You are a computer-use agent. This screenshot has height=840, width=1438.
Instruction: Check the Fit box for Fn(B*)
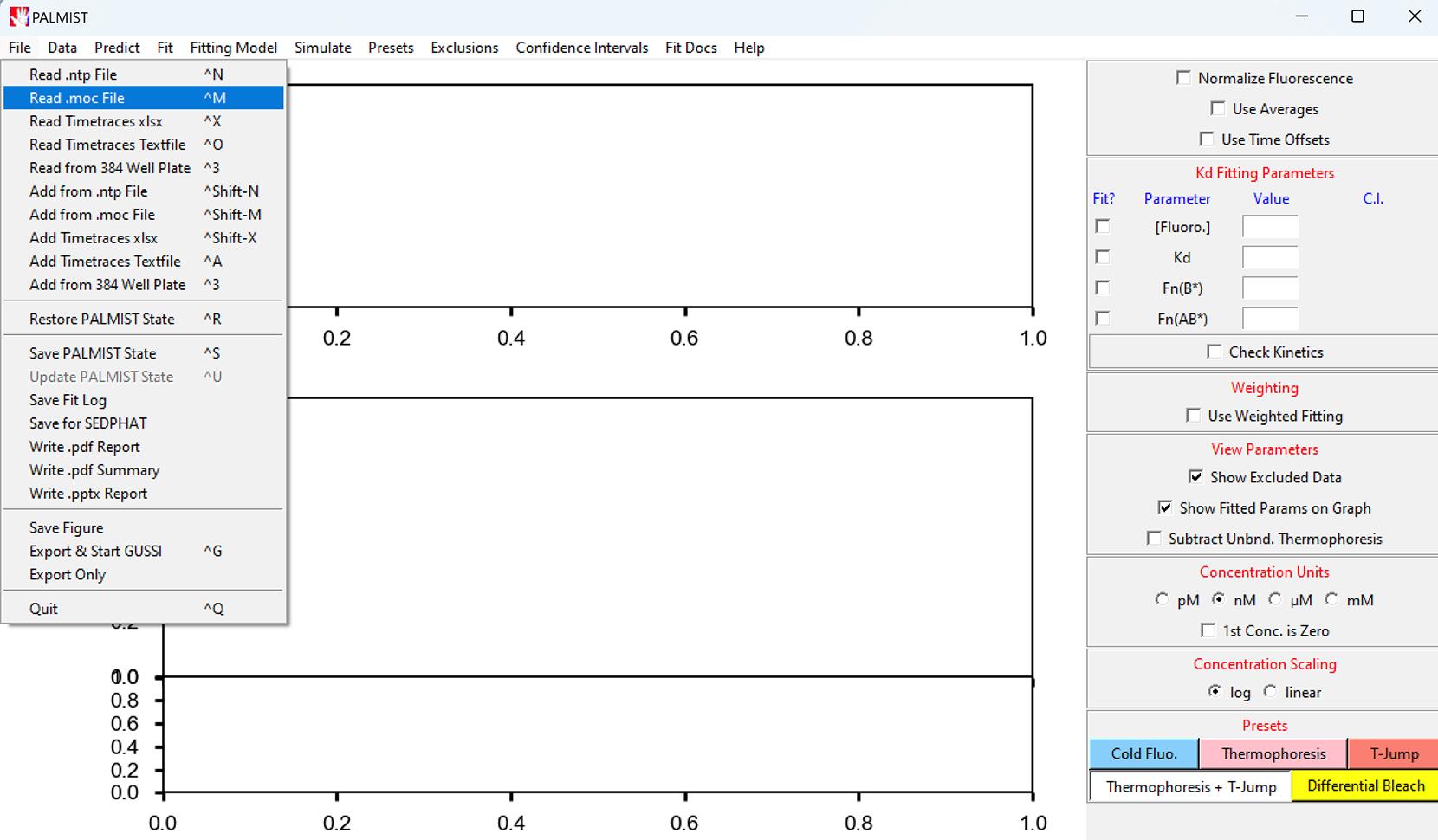pyautogui.click(x=1103, y=288)
